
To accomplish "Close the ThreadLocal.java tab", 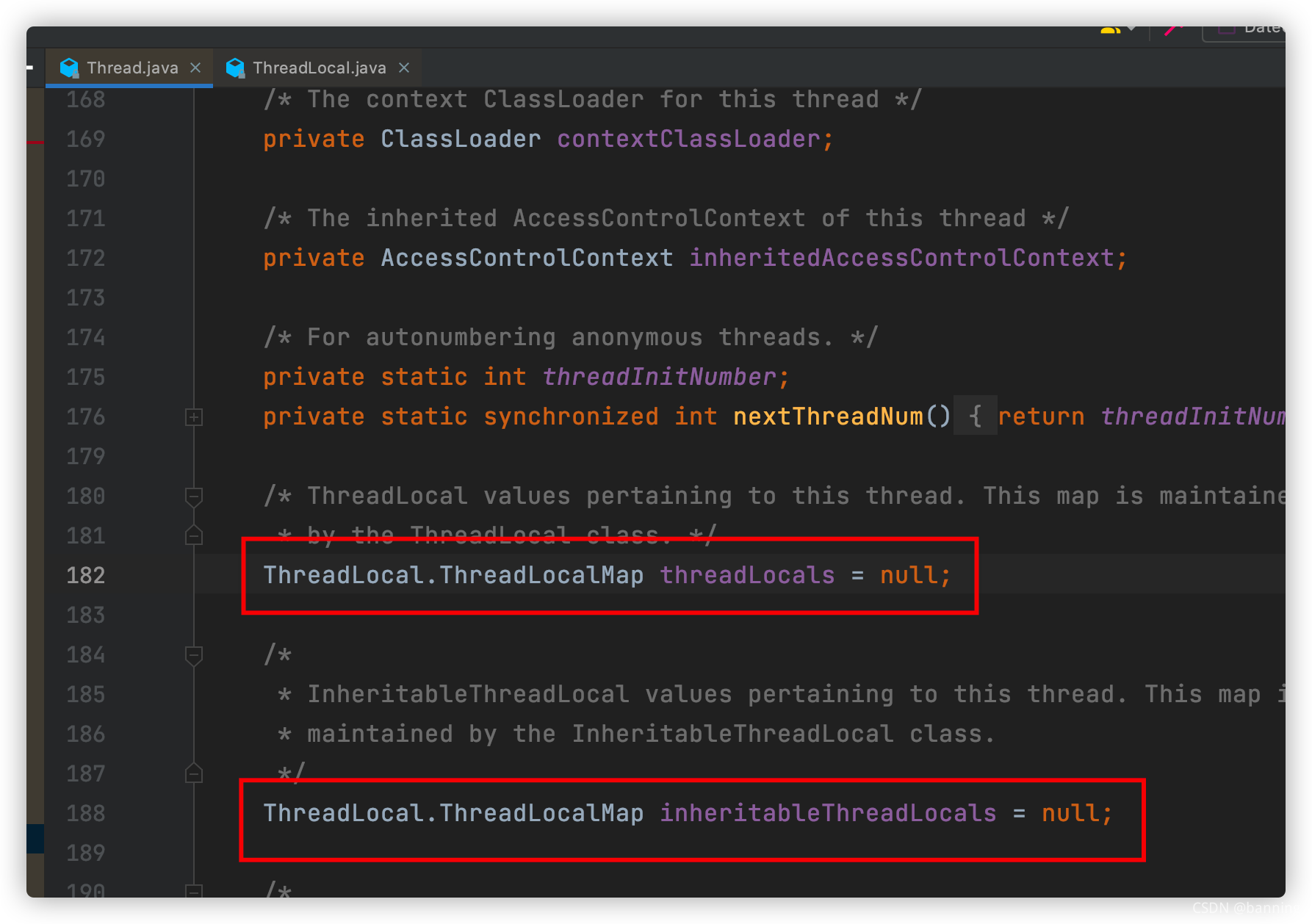I will 404,68.
